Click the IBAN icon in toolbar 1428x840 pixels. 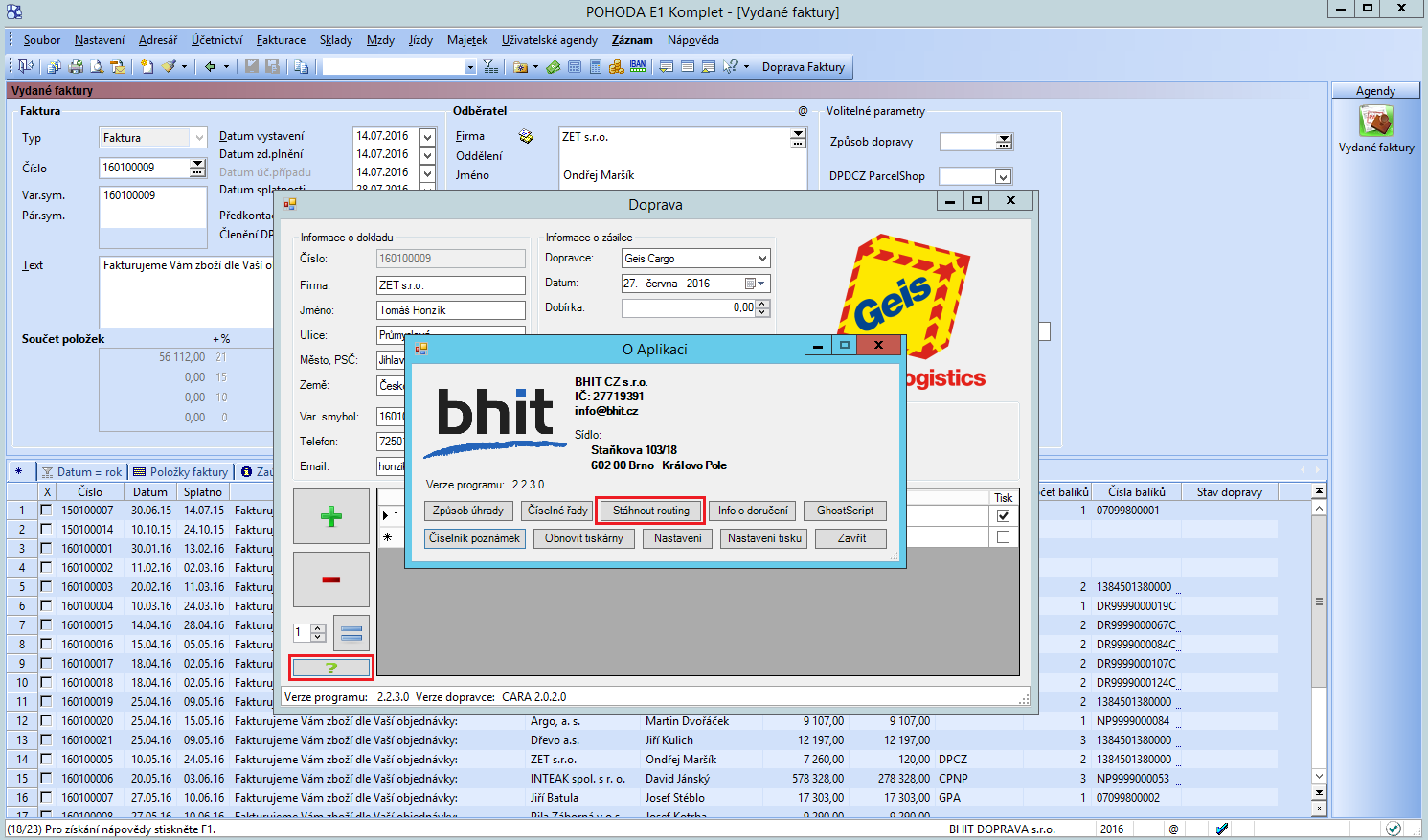tap(638, 66)
